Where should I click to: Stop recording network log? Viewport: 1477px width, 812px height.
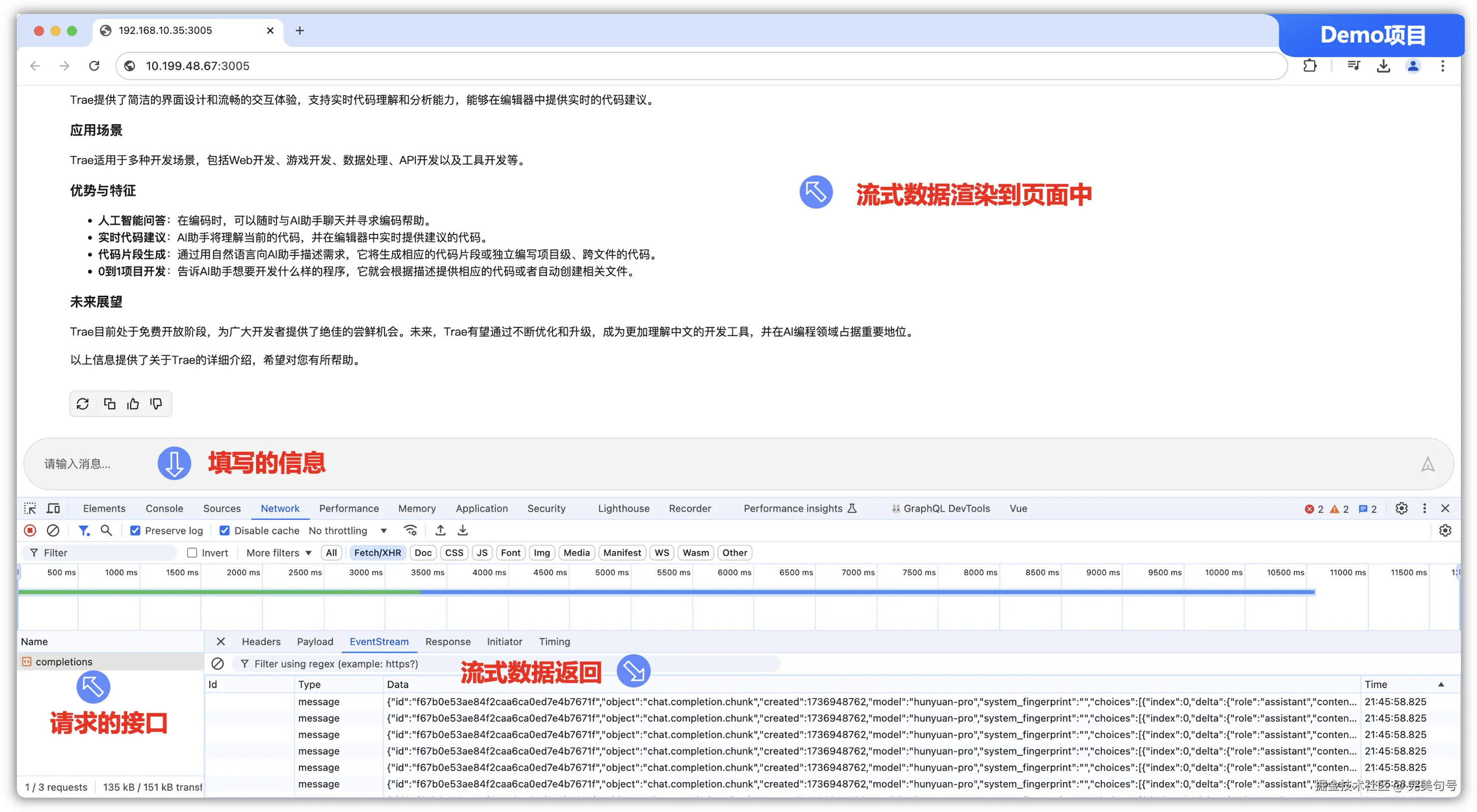click(30, 531)
